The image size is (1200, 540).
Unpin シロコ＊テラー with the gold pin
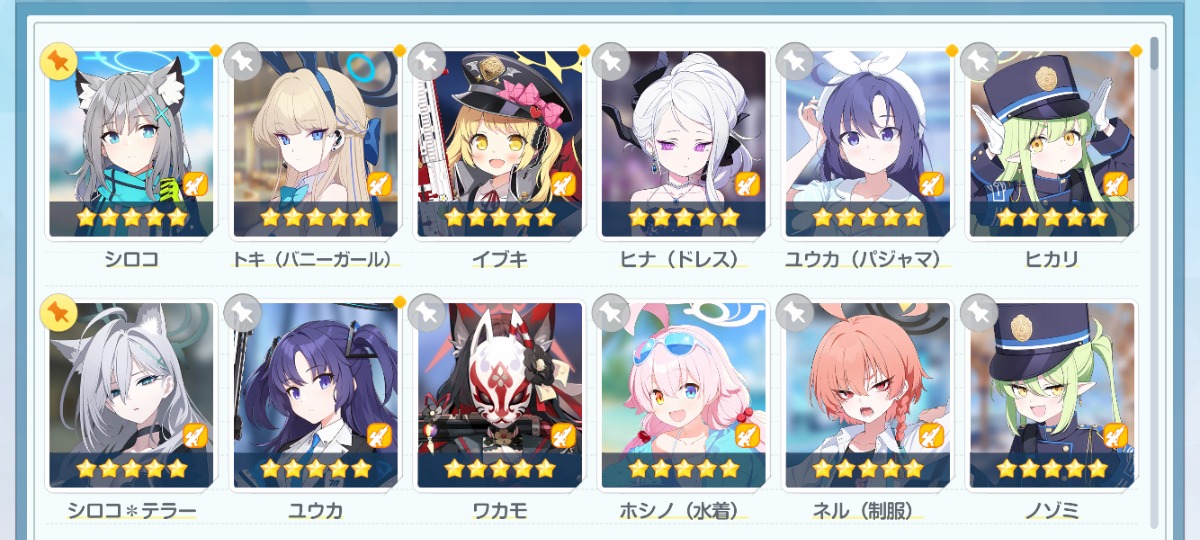pyautogui.click(x=59, y=314)
